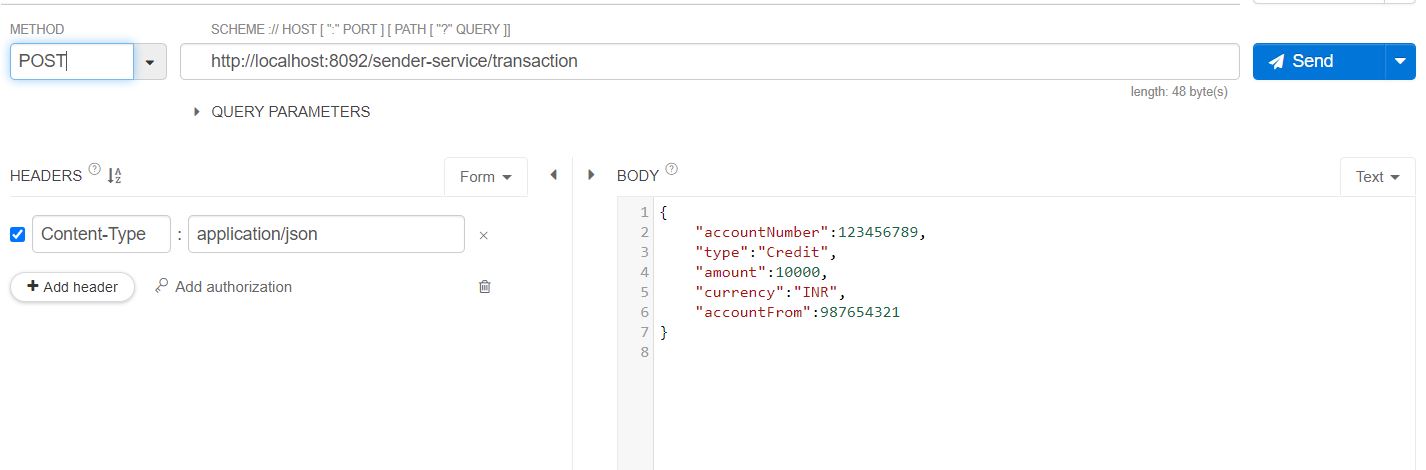Screen dimensions: 1426x470
Task: Click the Add authorization link
Action: point(223,287)
